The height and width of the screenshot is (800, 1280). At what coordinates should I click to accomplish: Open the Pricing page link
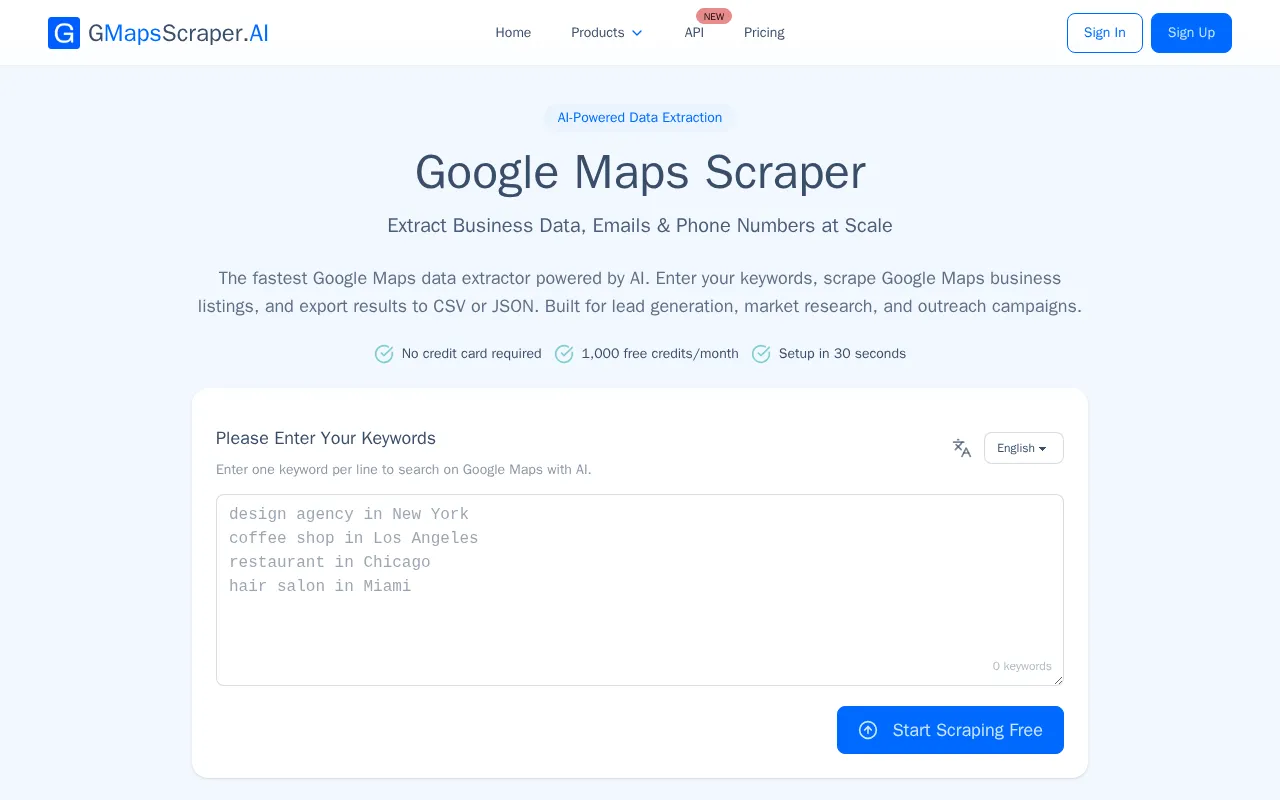(764, 33)
